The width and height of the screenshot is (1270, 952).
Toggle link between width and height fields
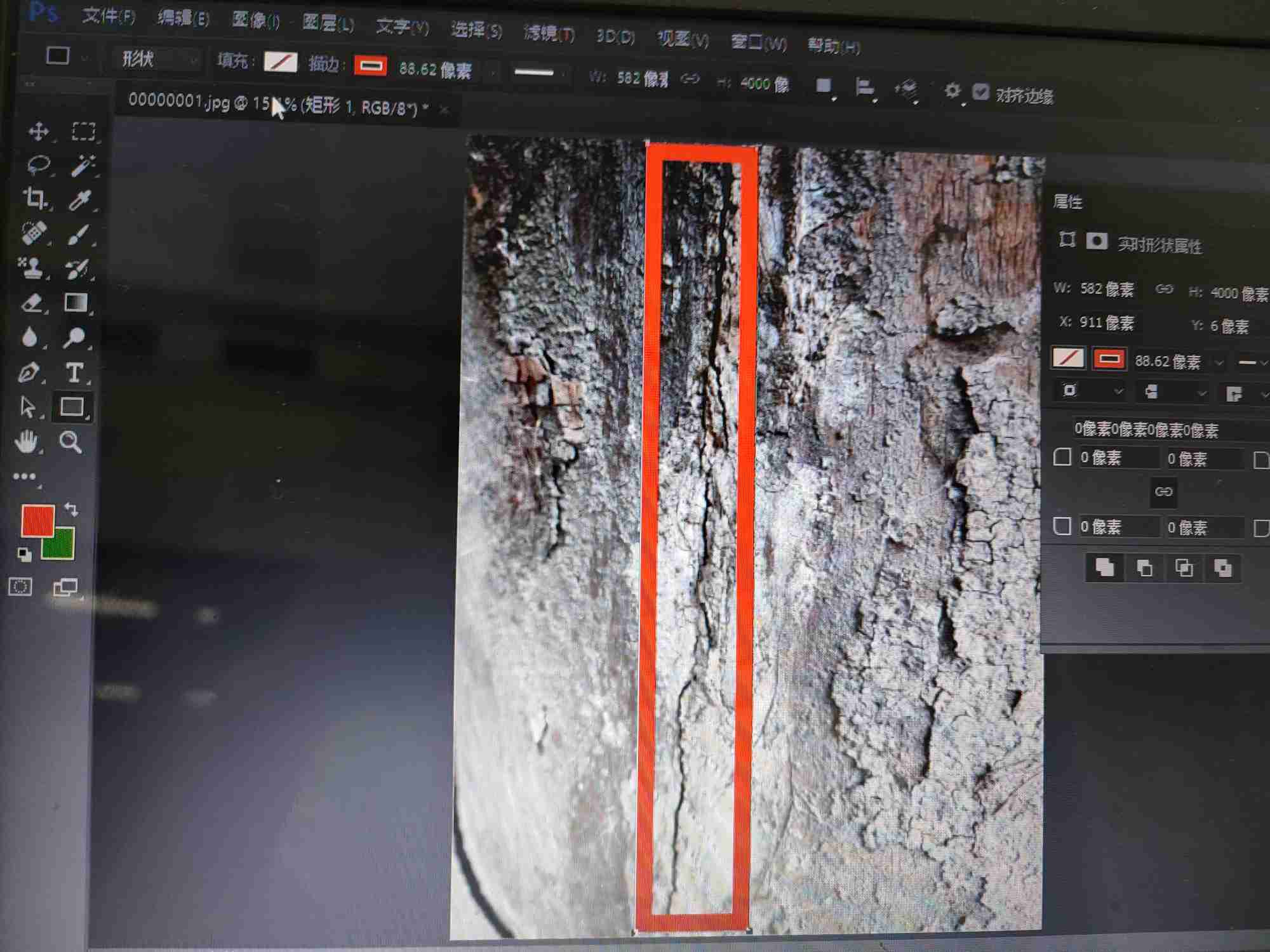coord(690,79)
